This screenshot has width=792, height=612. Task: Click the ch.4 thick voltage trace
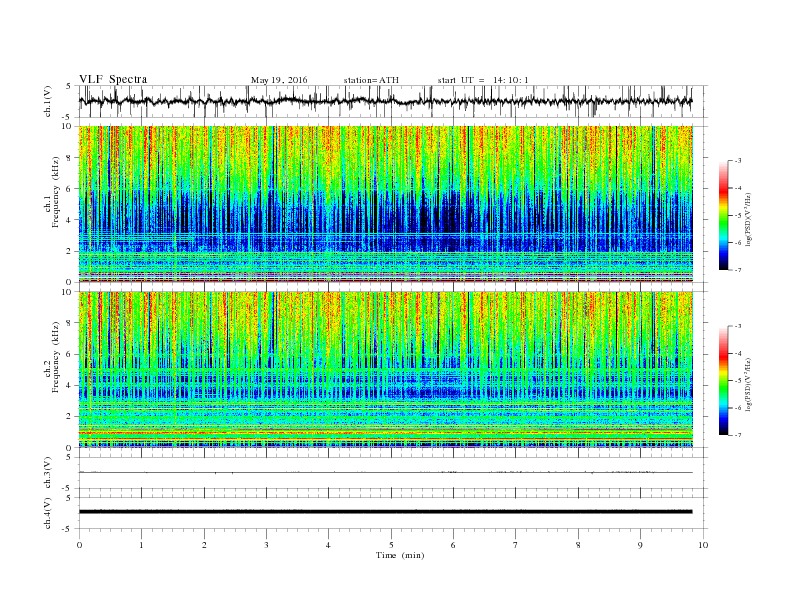(x=386, y=512)
